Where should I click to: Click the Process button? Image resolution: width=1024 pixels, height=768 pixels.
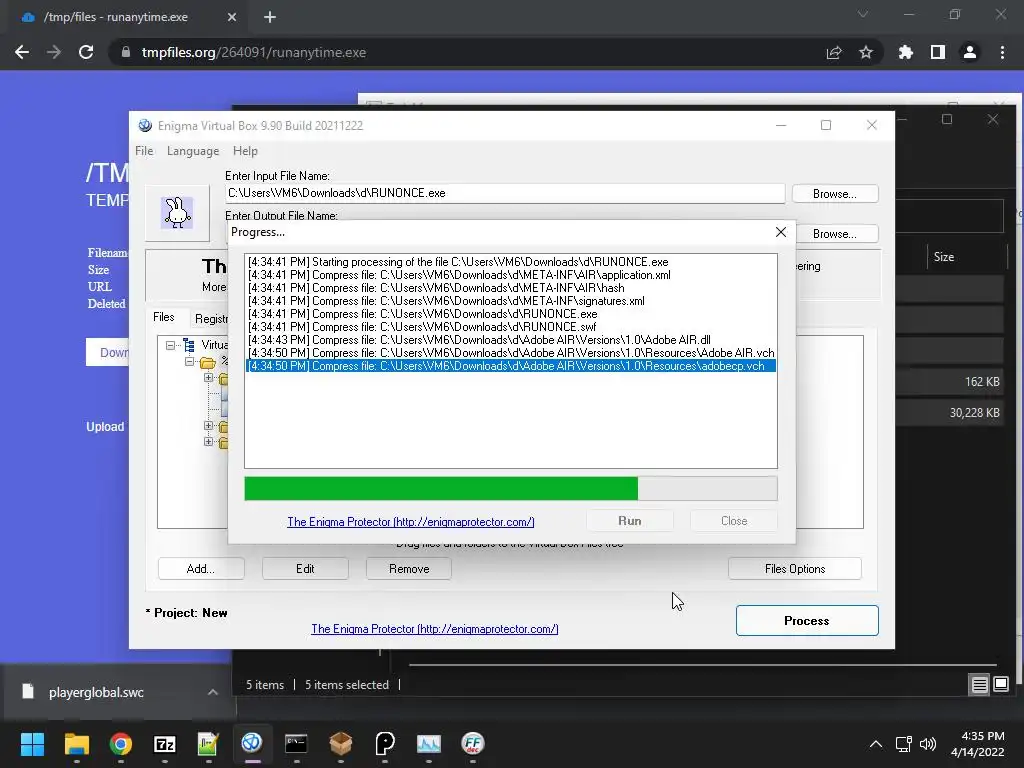[x=807, y=620]
